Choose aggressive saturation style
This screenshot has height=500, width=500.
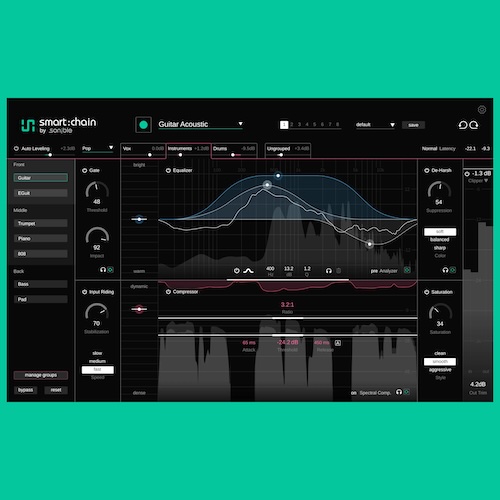[440, 370]
